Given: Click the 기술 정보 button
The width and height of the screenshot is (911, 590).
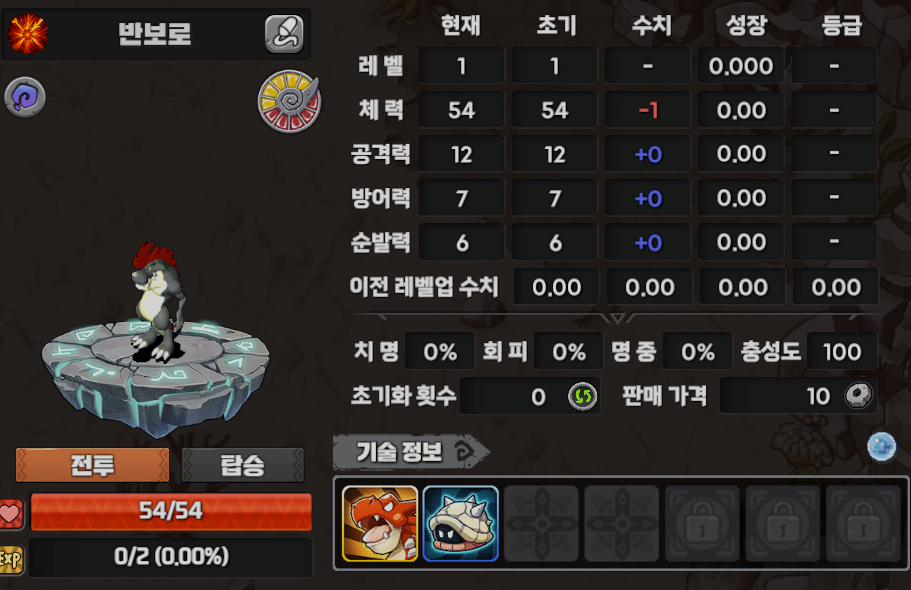Looking at the screenshot, I should click(x=410, y=452).
